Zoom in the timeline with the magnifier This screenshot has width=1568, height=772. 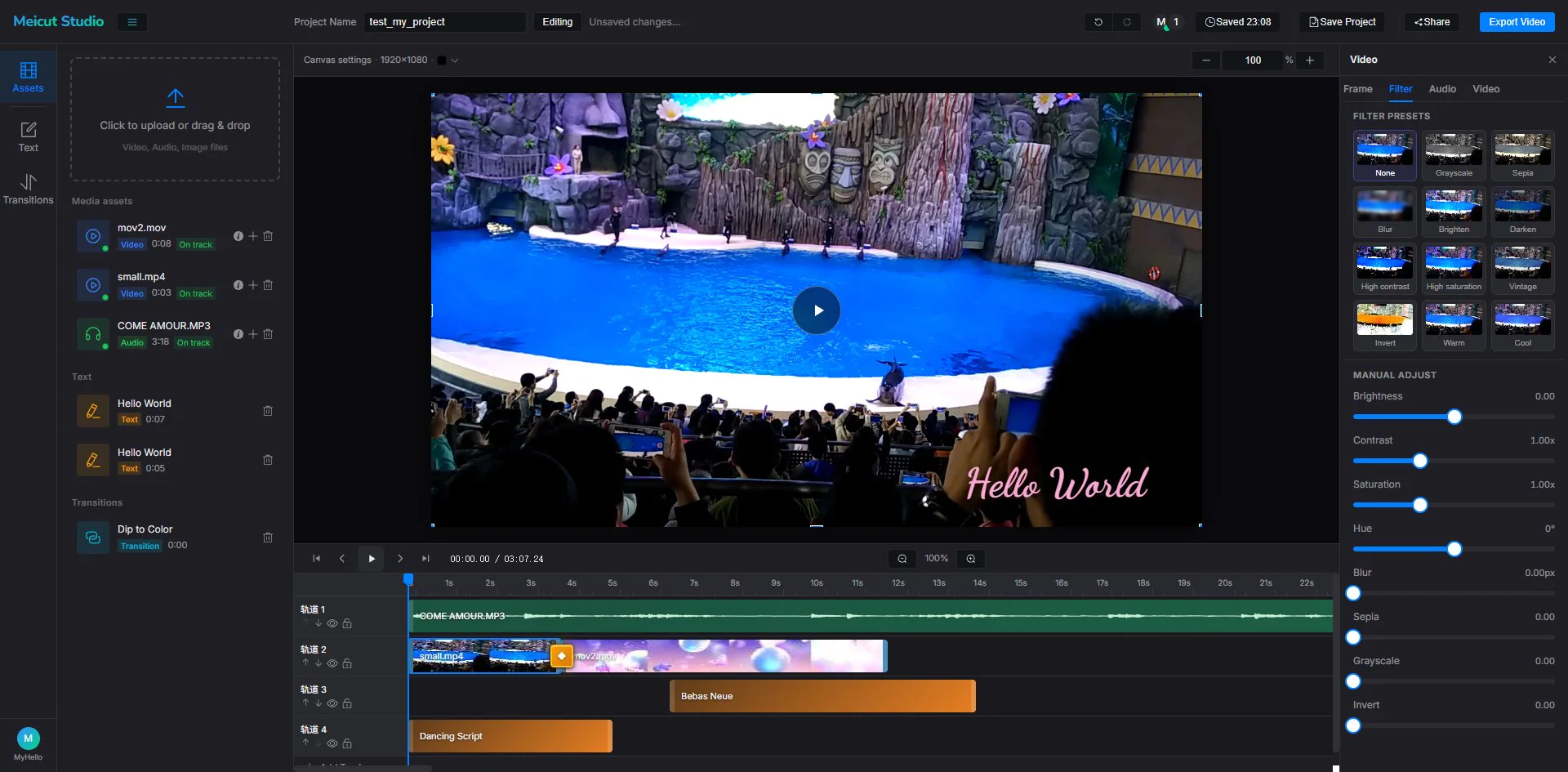tap(971, 559)
